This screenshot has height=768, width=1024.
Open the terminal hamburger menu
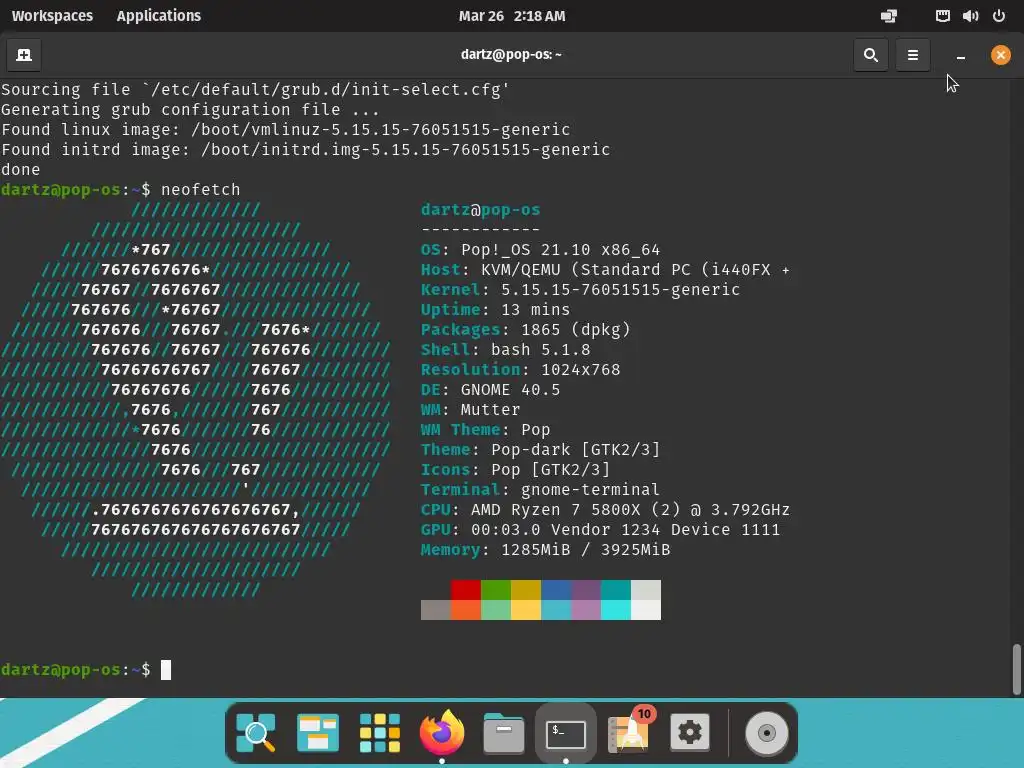tap(913, 55)
